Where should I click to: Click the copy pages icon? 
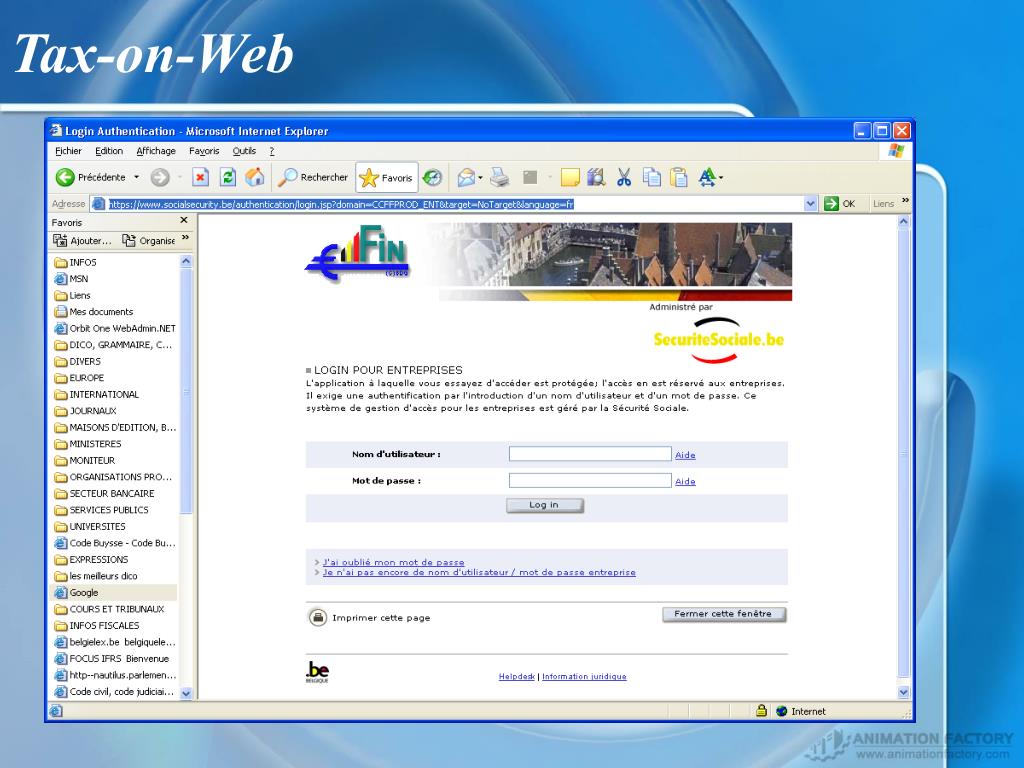click(652, 177)
